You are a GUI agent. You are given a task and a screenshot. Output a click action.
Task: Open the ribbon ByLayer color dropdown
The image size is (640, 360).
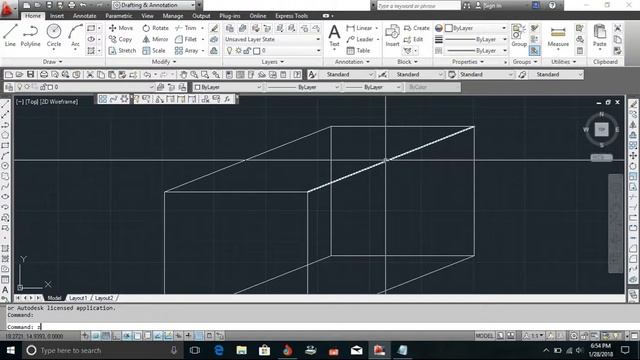[476, 28]
